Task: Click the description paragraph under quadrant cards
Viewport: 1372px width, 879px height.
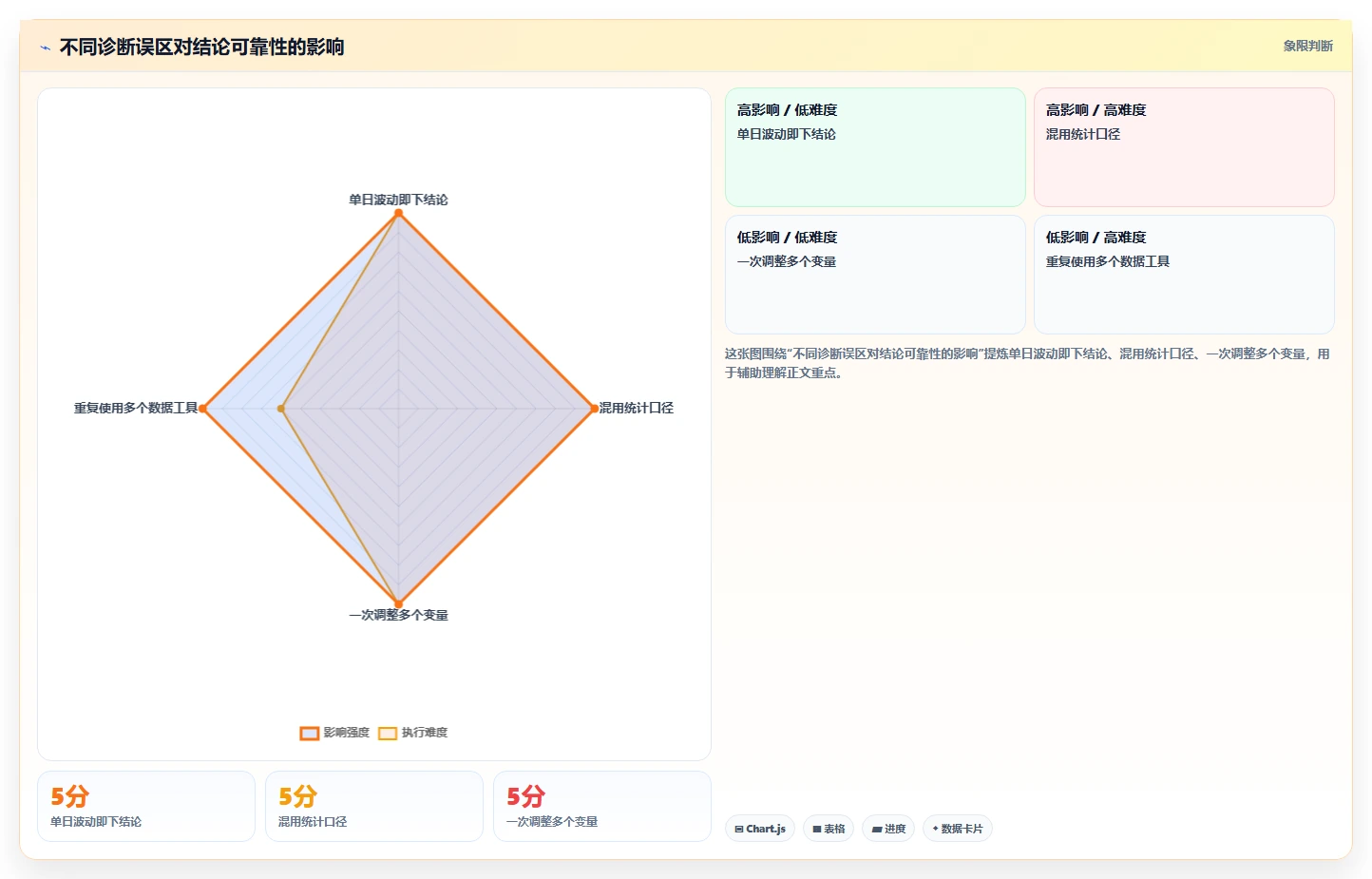Action: 1028,363
